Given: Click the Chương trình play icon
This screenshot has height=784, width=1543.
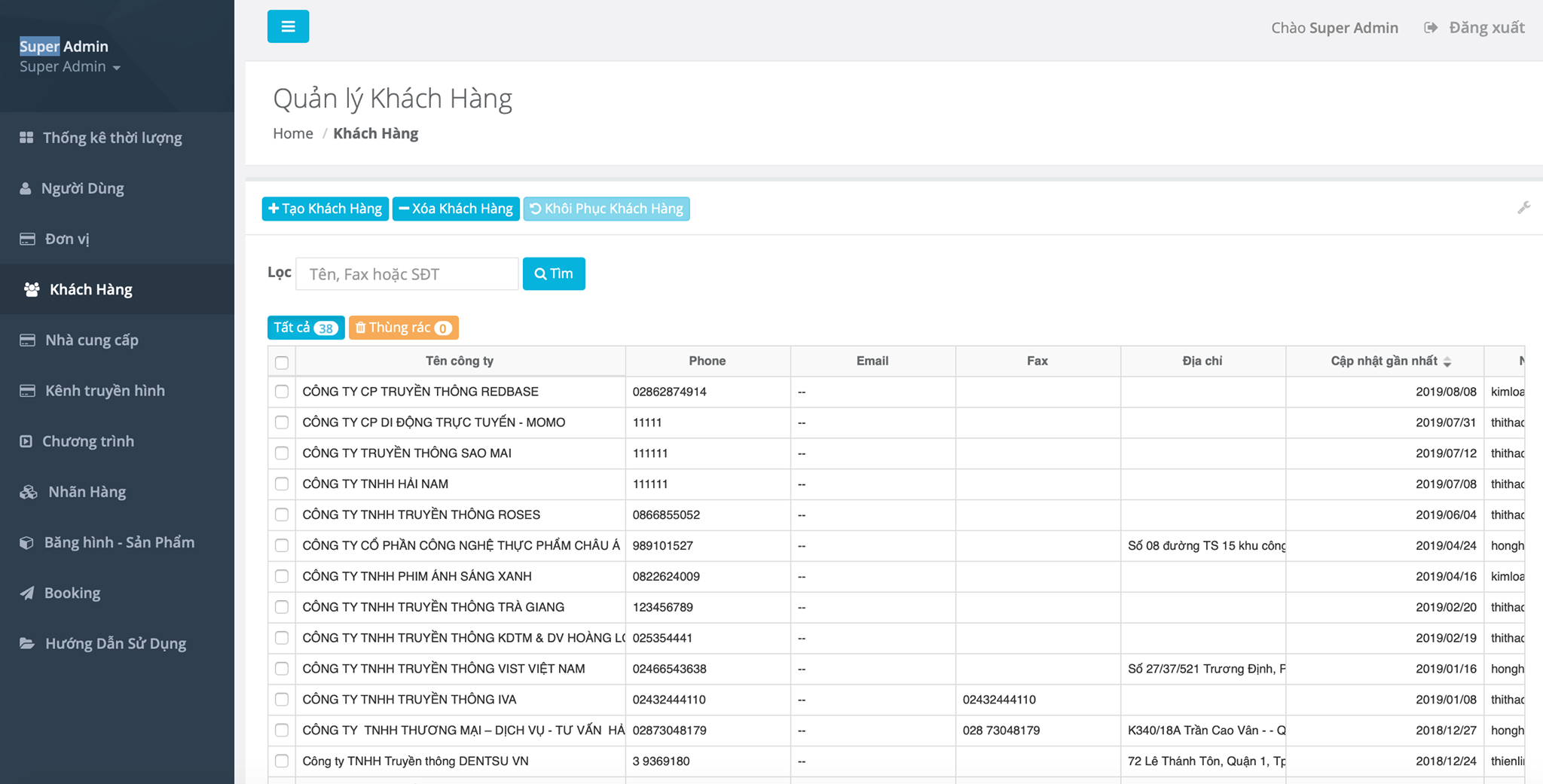Looking at the screenshot, I should (26, 441).
